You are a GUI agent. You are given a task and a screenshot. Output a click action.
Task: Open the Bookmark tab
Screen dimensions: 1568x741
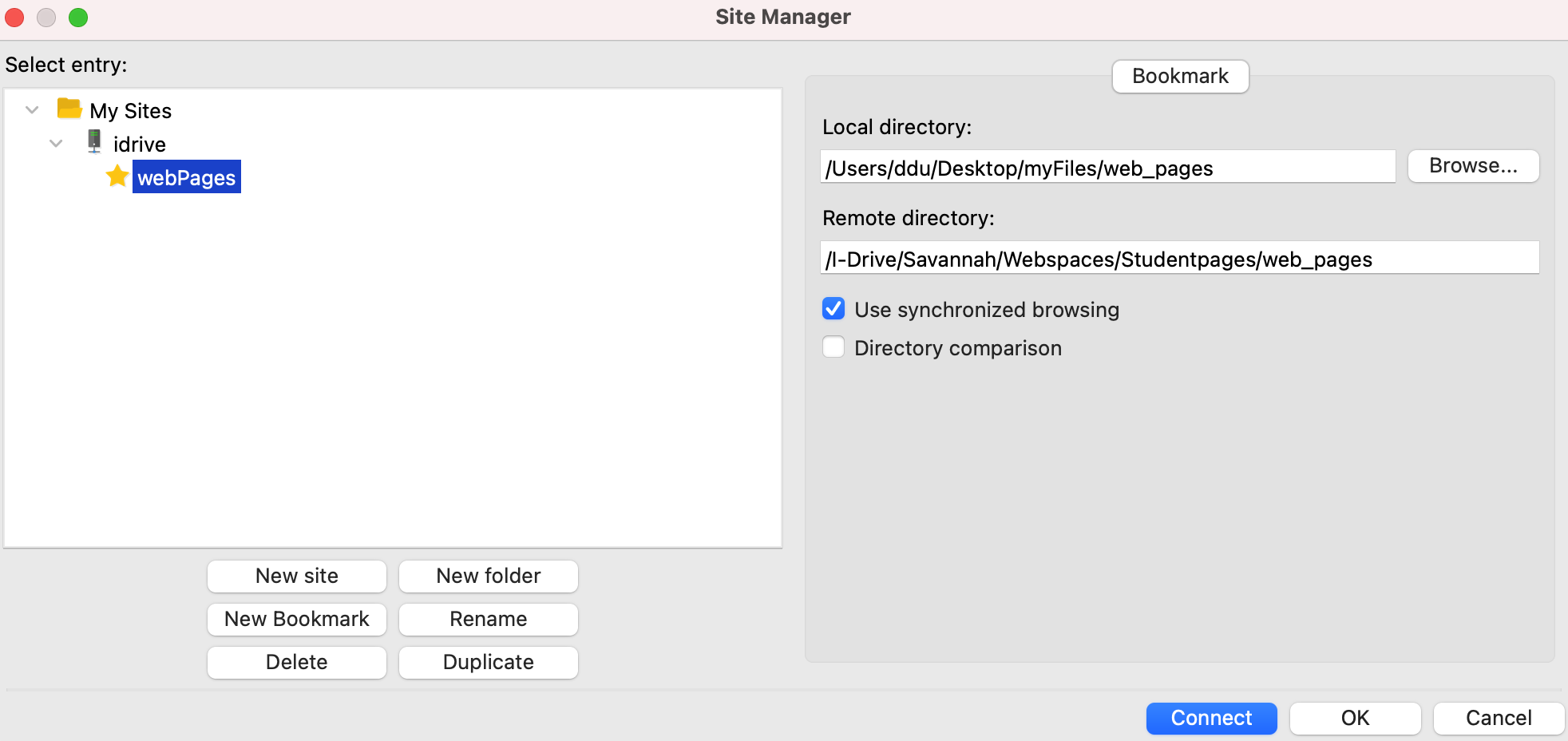tap(1180, 76)
